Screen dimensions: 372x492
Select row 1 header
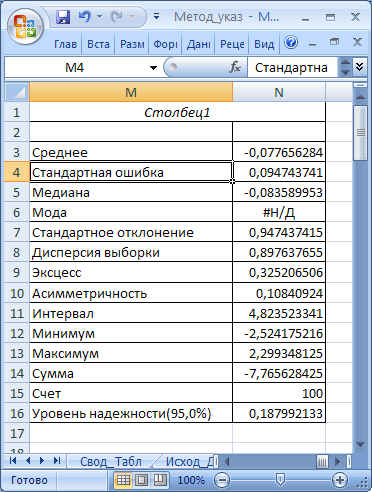tap(17, 112)
